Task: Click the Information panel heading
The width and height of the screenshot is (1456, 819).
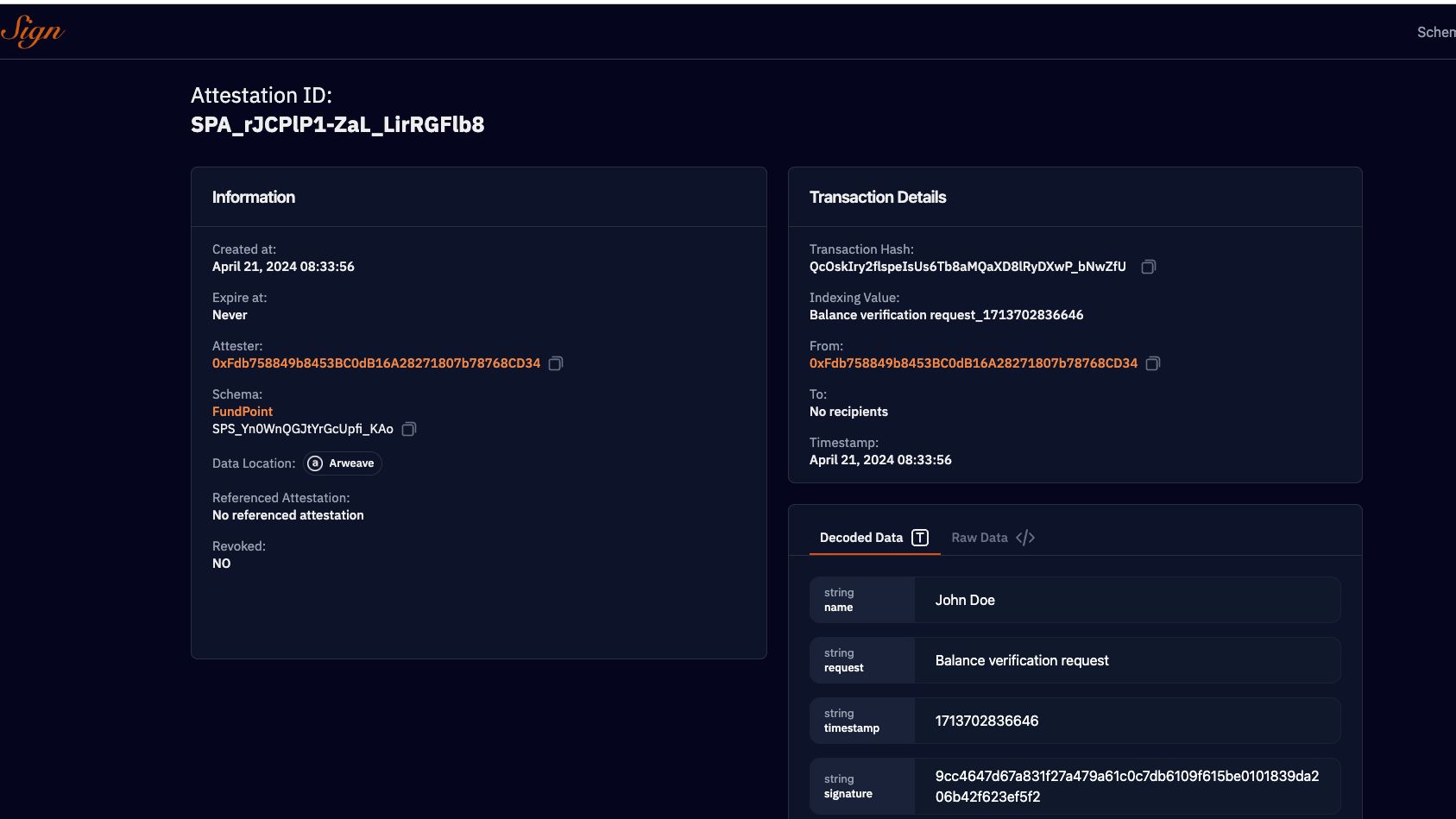Action: tap(254, 197)
